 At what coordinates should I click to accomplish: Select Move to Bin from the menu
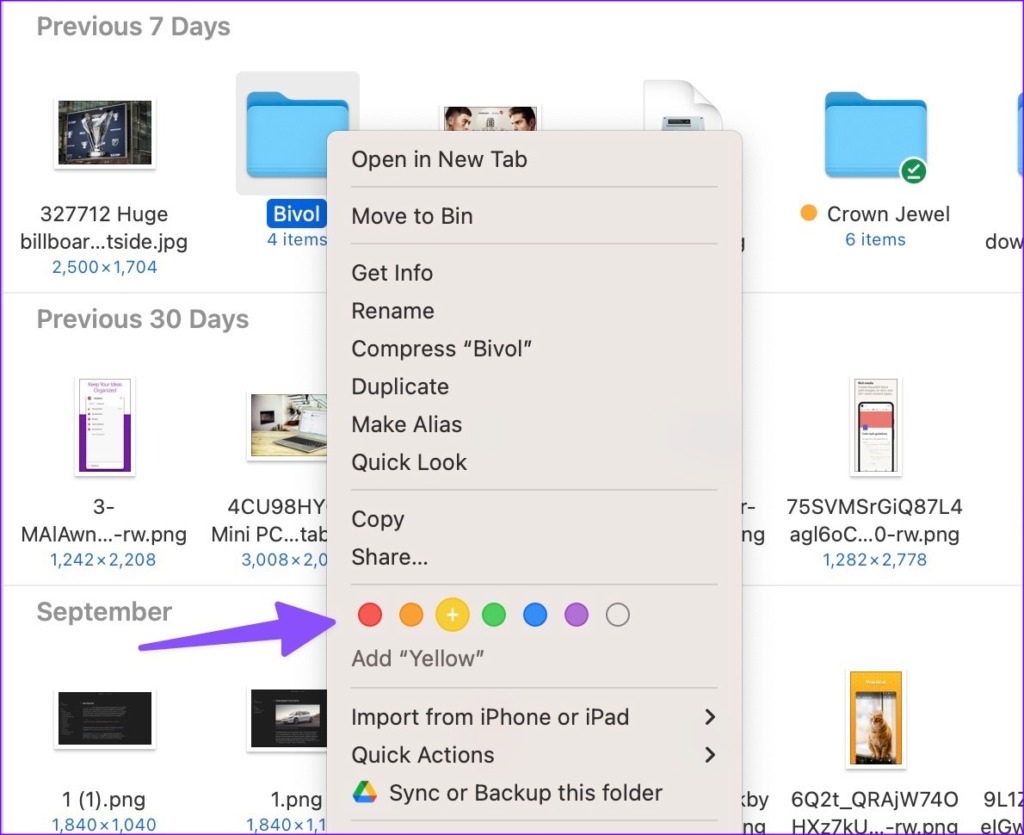coord(412,215)
